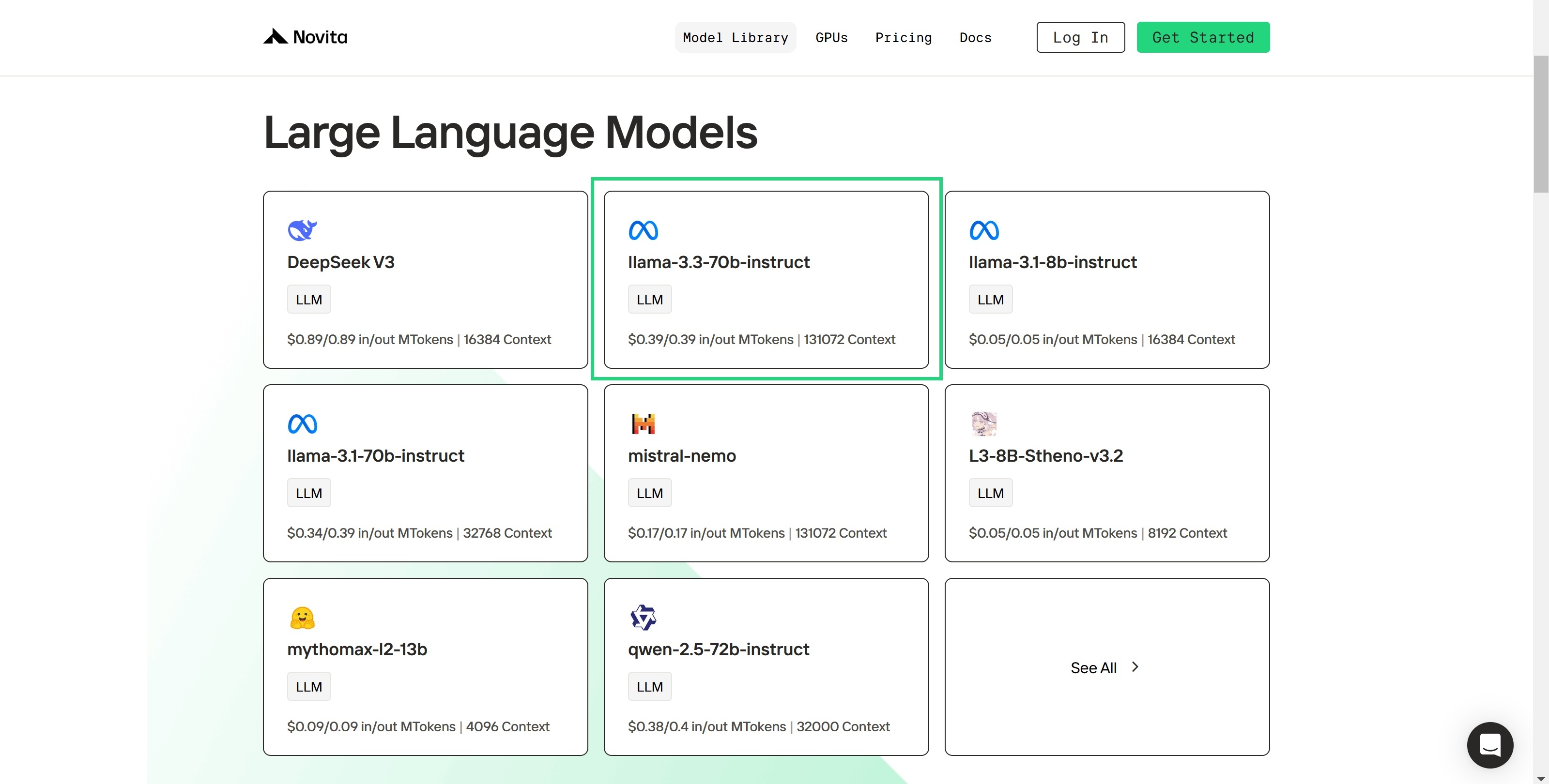
Task: Click the vertical scrollbar thumb
Action: pyautogui.click(x=1541, y=124)
